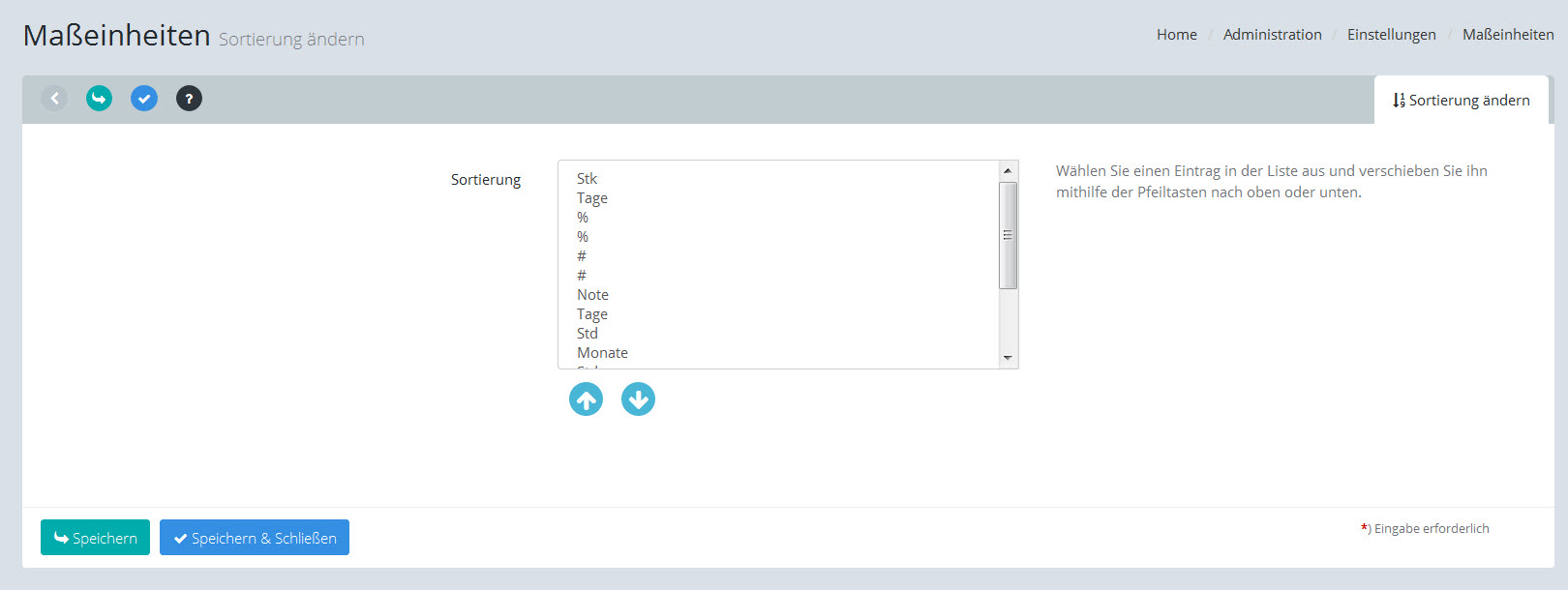Select the Monate entry in the list
The height and width of the screenshot is (590, 1568).
point(602,353)
